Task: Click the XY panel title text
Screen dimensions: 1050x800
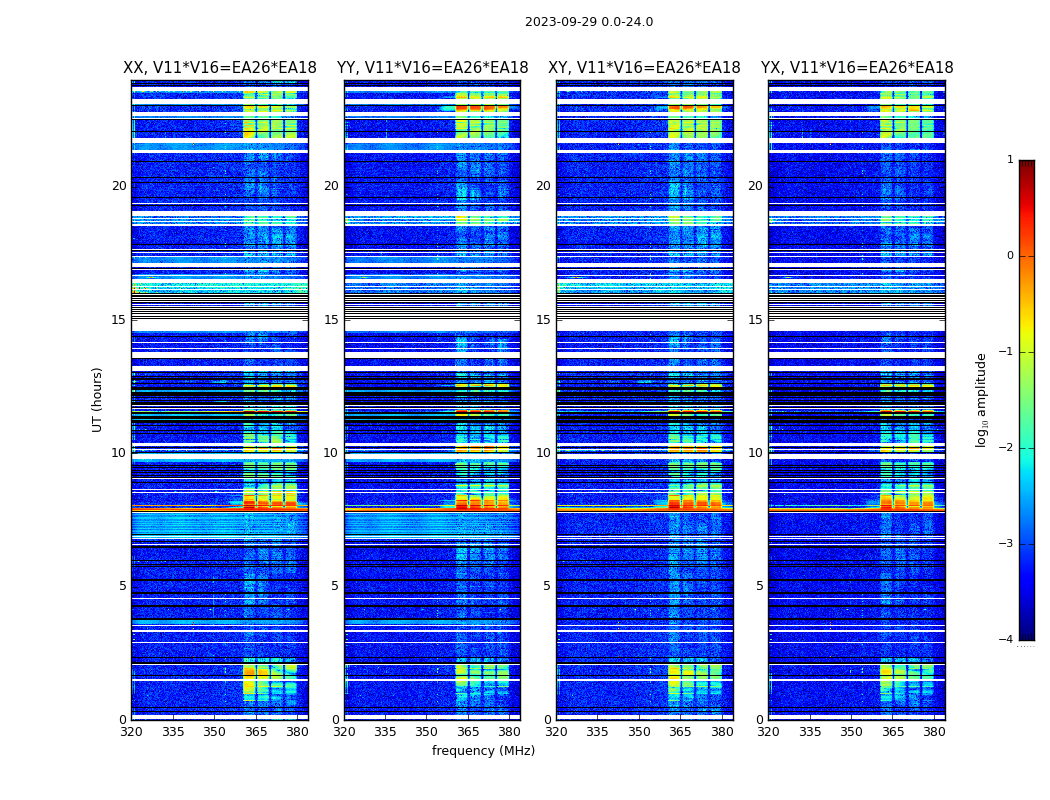Action: click(x=644, y=68)
